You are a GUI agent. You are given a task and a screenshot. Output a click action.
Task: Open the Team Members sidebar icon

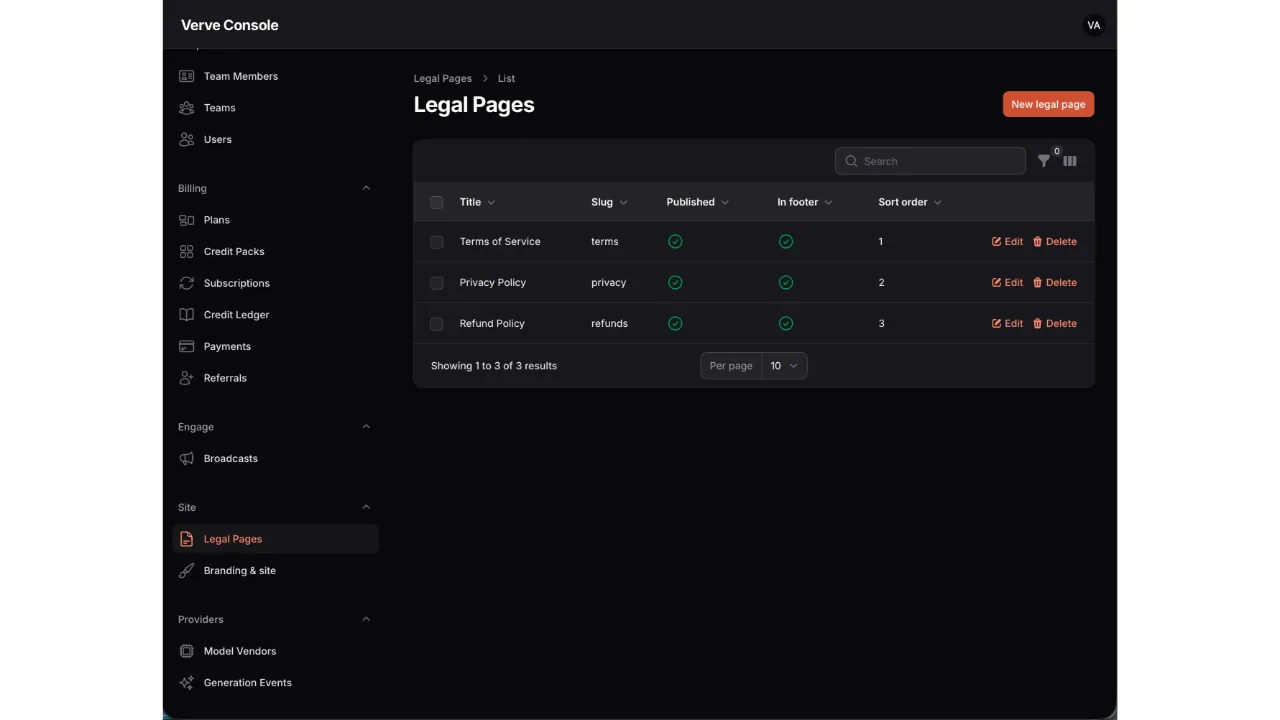coord(186,76)
